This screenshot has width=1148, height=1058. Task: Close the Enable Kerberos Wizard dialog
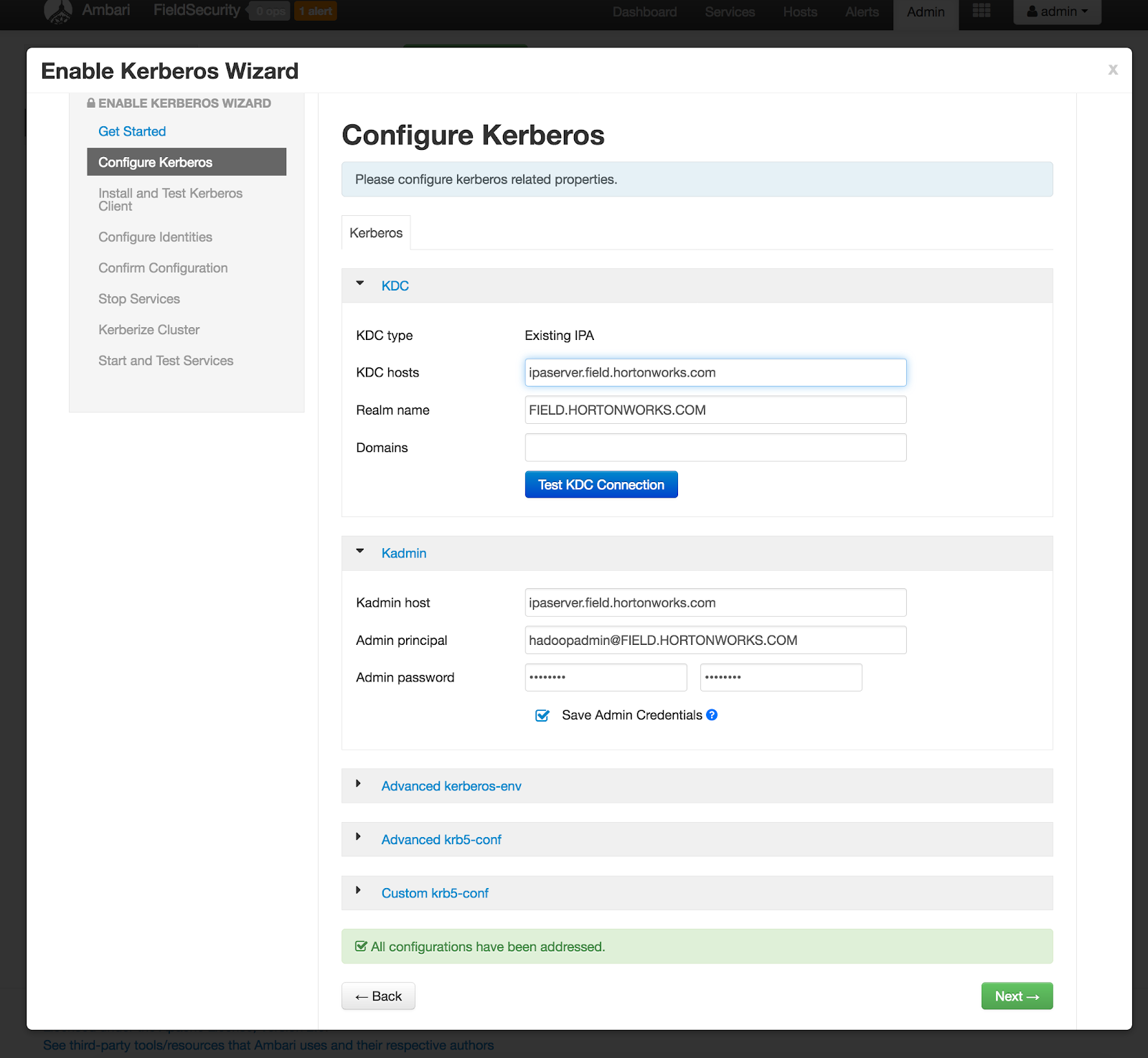point(1113,70)
